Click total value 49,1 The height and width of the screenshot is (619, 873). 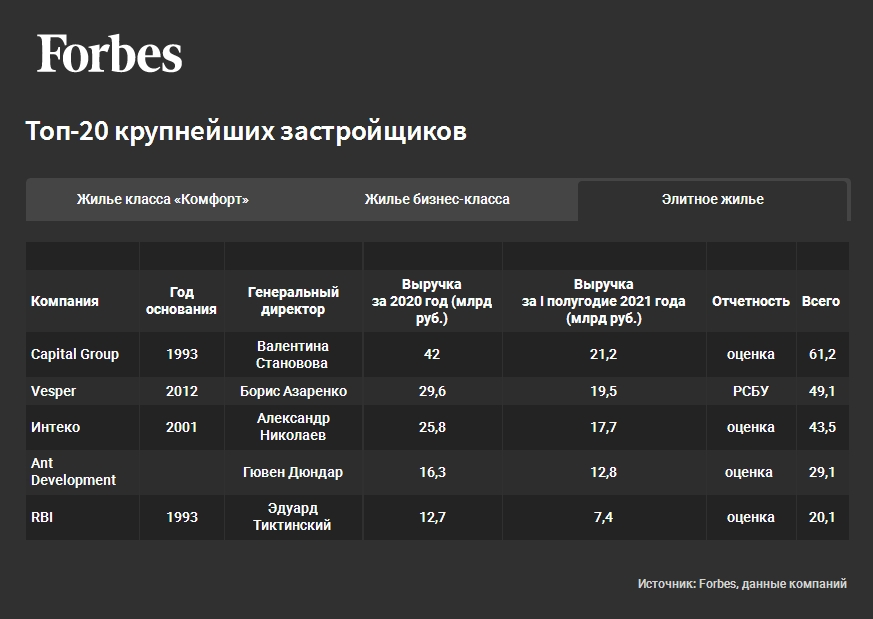click(x=822, y=391)
